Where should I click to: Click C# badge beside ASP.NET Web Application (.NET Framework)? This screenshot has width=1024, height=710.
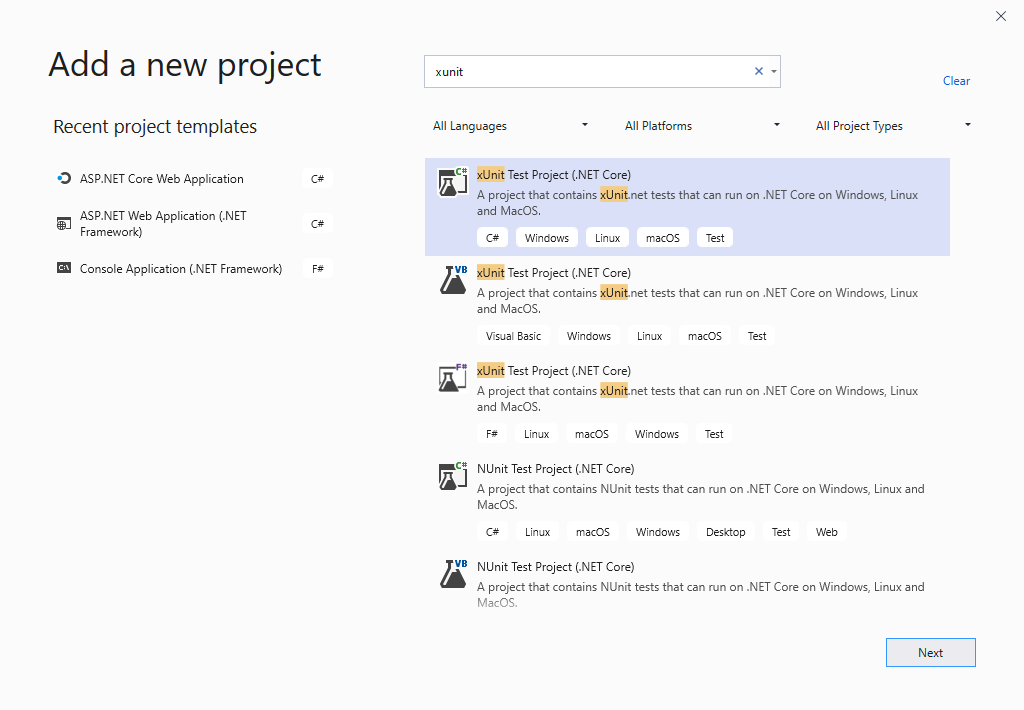pyautogui.click(x=317, y=224)
